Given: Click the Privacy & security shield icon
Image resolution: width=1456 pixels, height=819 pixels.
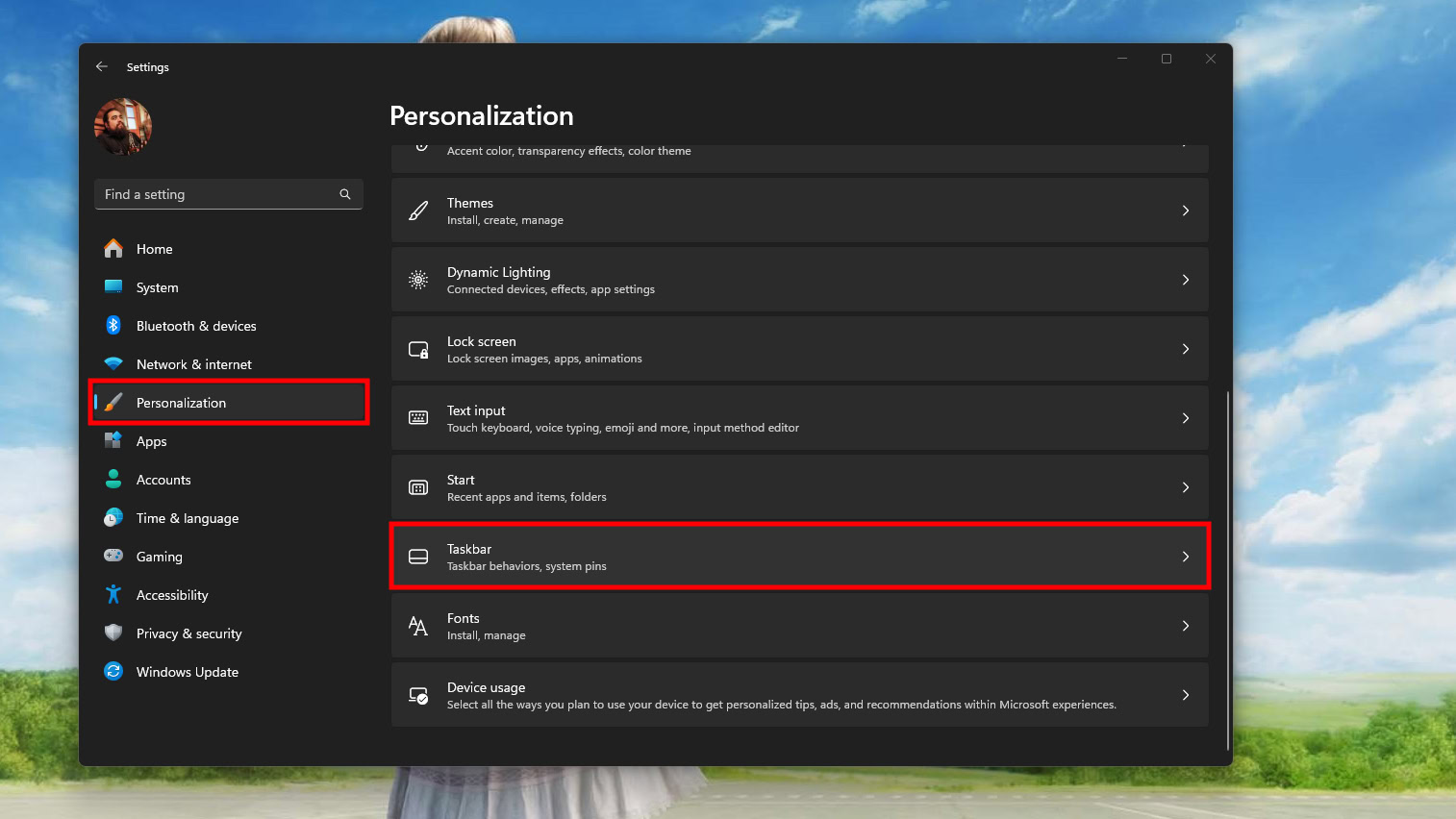Looking at the screenshot, I should (113, 633).
